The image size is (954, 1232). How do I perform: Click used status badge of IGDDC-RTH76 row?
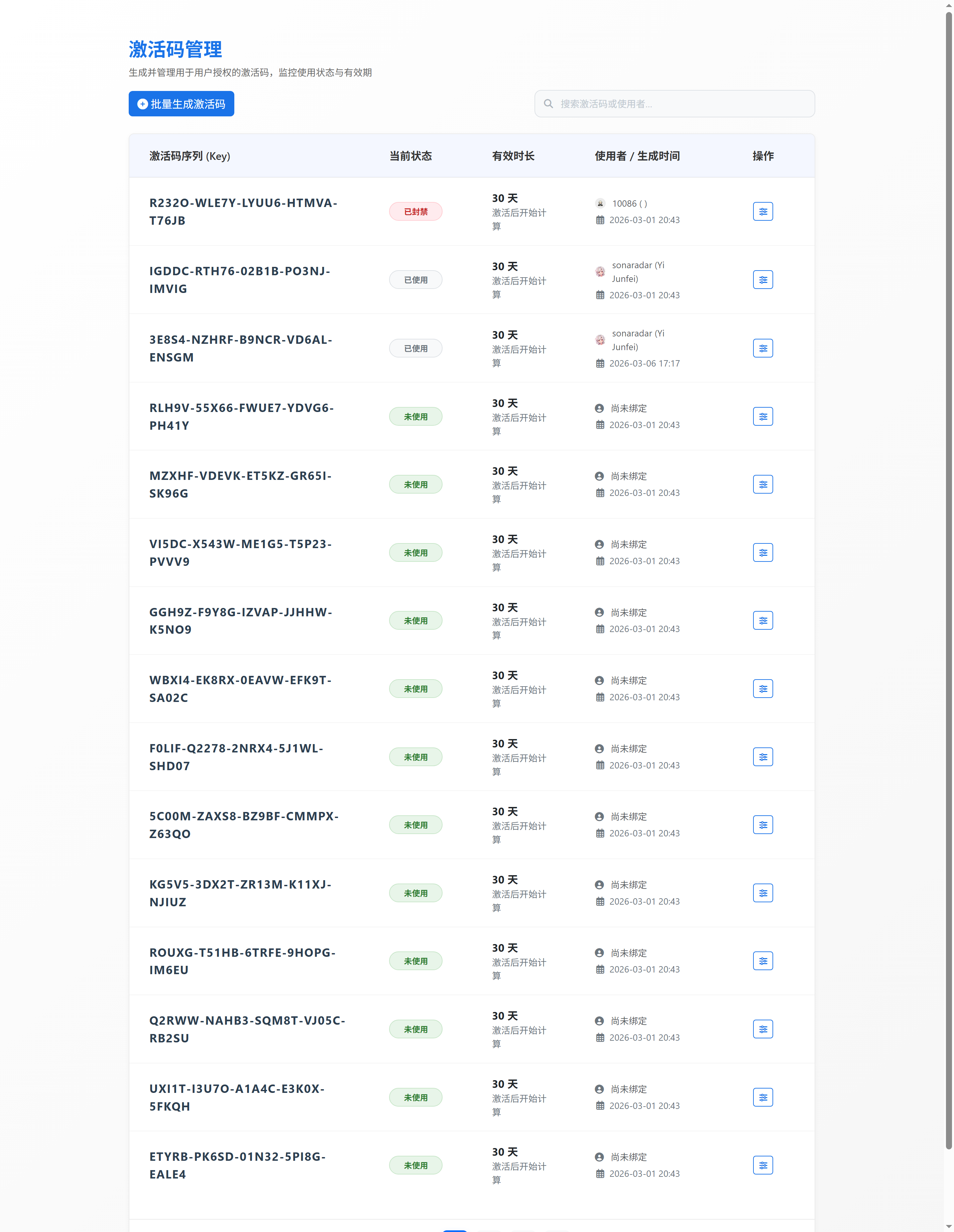415,280
